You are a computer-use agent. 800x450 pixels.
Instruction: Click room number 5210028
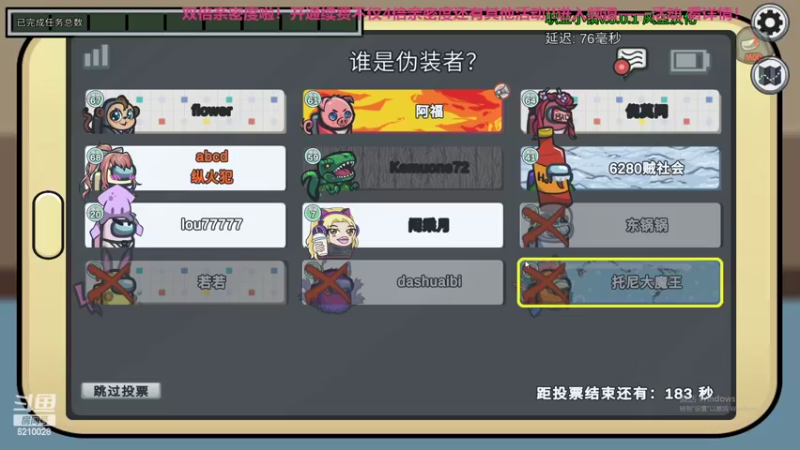pyautogui.click(x=34, y=432)
